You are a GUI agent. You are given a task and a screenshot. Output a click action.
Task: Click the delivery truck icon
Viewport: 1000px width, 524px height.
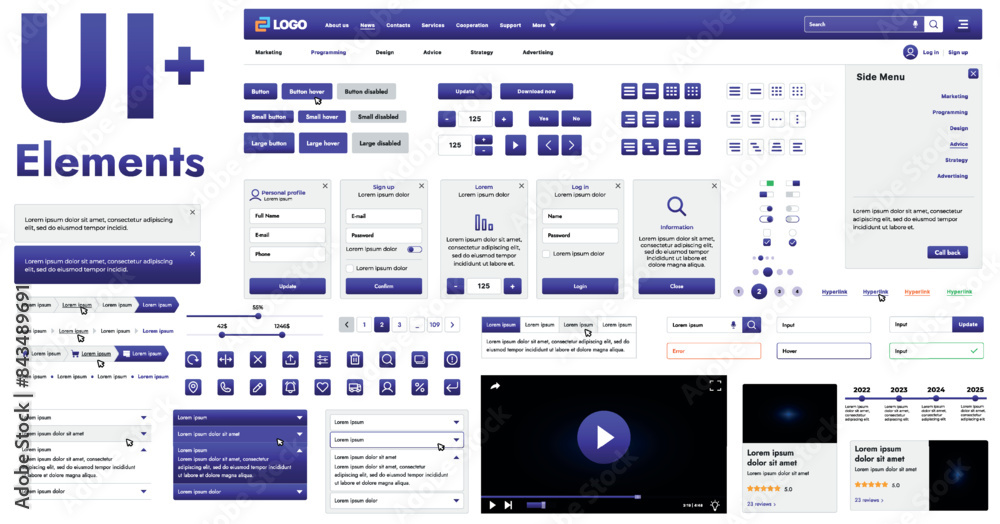pyautogui.click(x=355, y=387)
